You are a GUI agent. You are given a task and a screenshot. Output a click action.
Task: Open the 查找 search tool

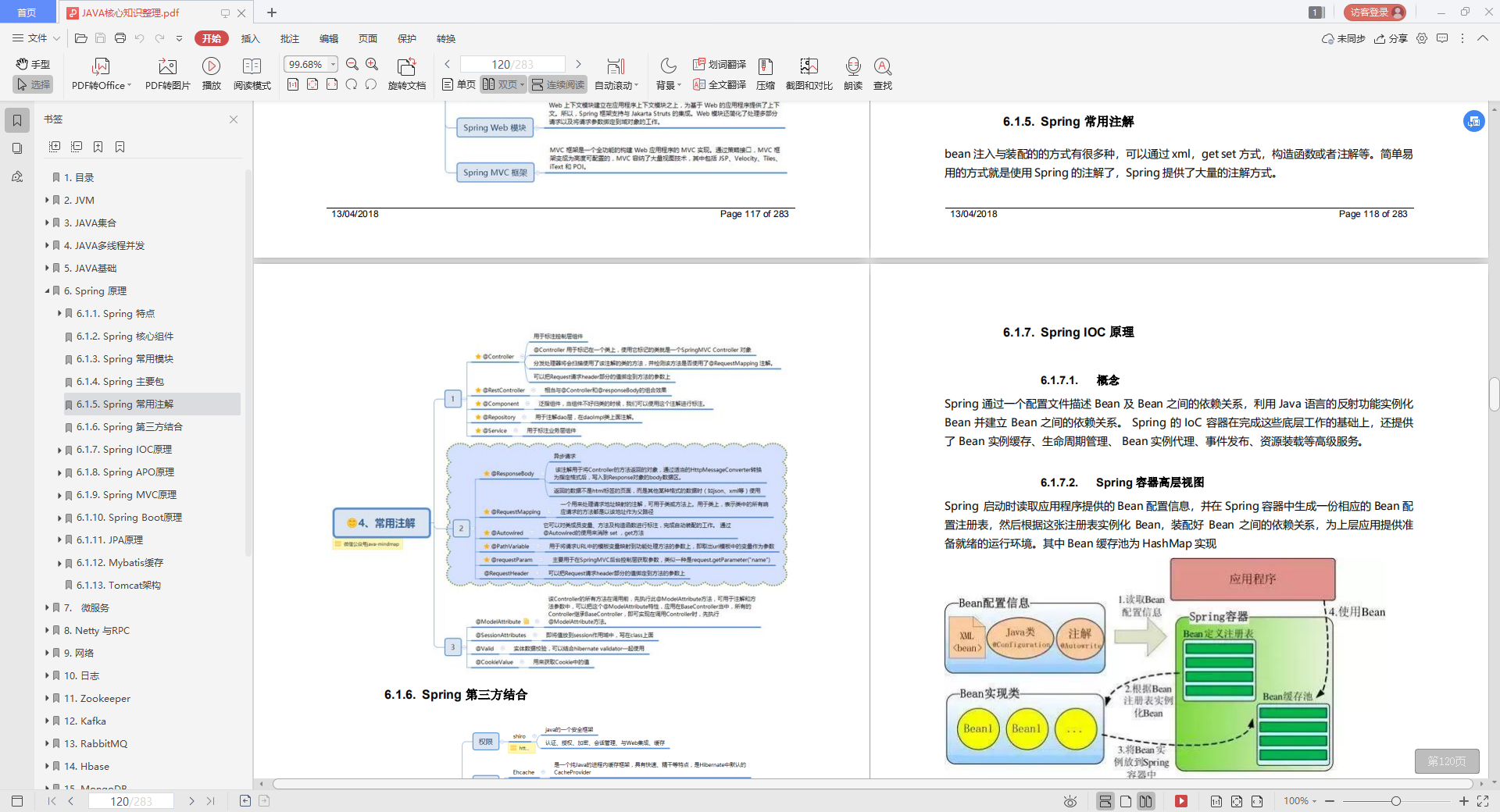[883, 74]
